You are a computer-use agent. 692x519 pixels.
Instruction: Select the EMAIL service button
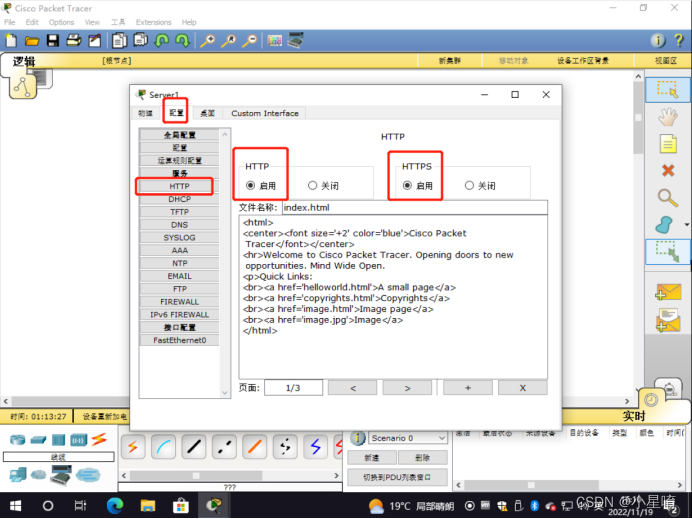(179, 276)
